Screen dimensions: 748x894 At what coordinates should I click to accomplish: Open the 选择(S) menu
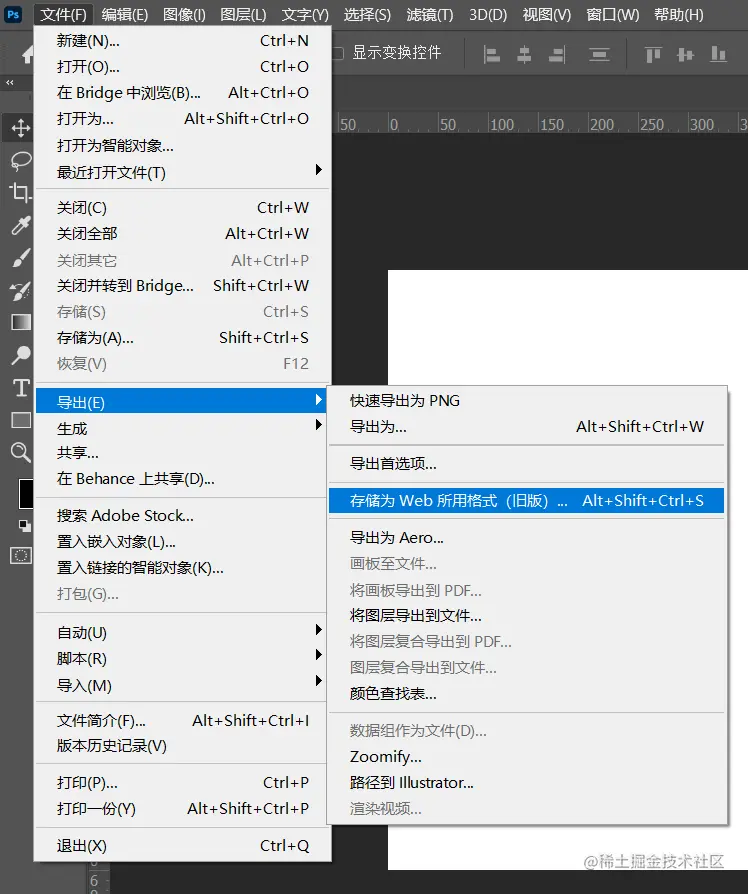pyautogui.click(x=367, y=14)
